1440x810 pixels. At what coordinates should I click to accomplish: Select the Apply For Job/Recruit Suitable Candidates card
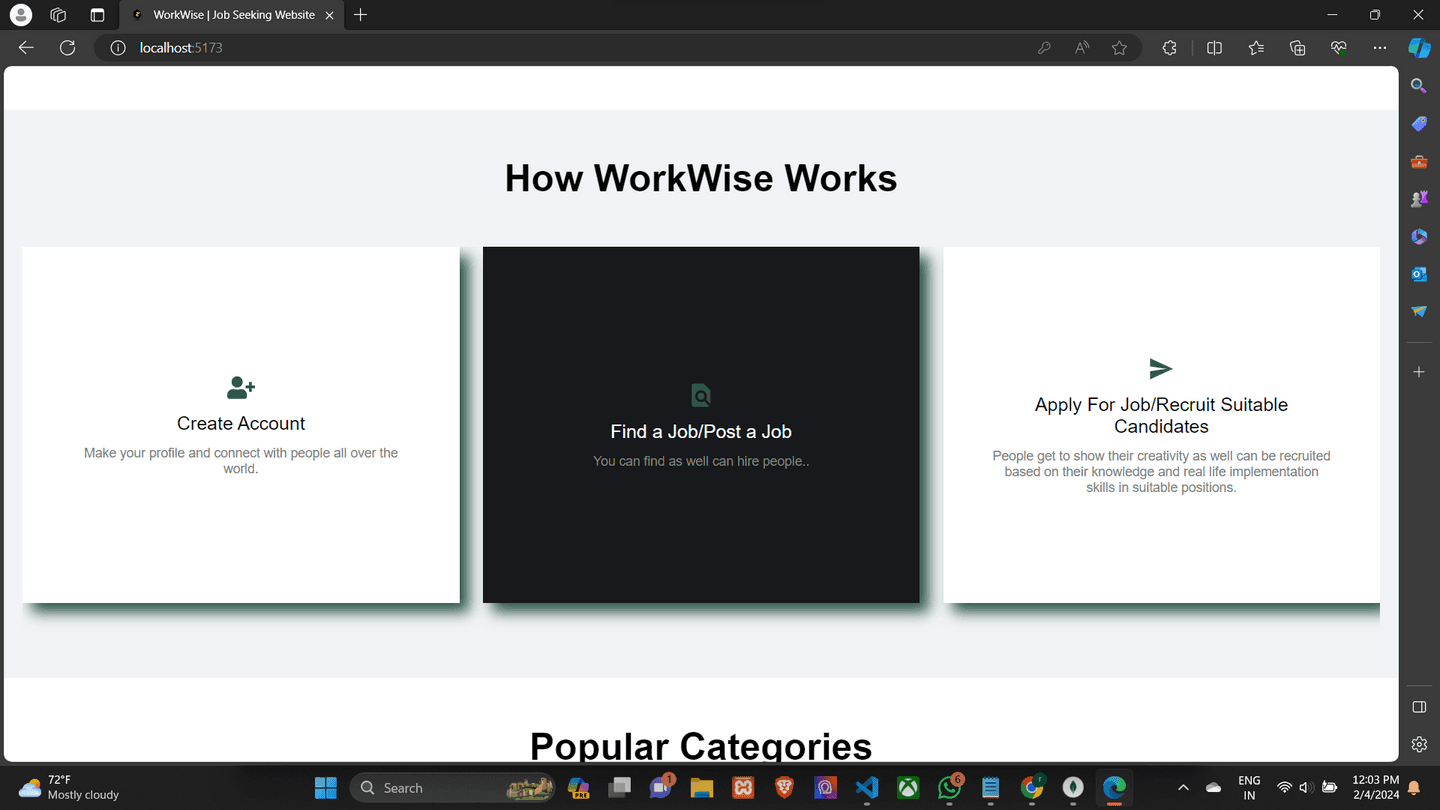click(1161, 425)
